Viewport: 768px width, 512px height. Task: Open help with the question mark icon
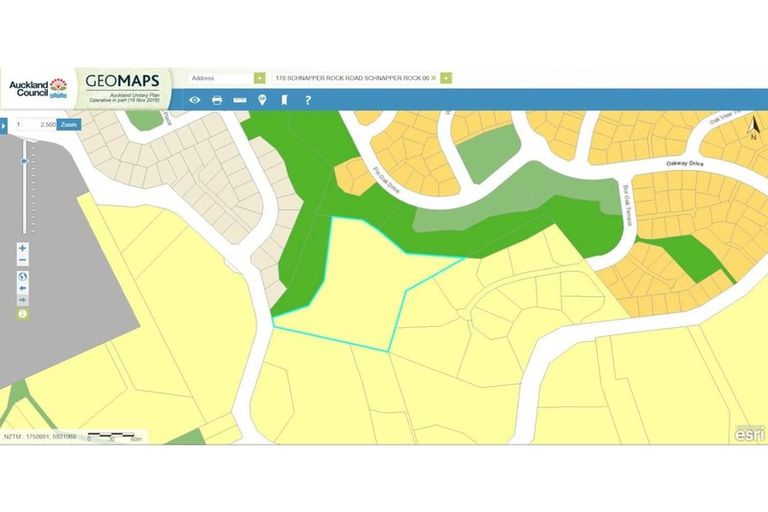(308, 100)
